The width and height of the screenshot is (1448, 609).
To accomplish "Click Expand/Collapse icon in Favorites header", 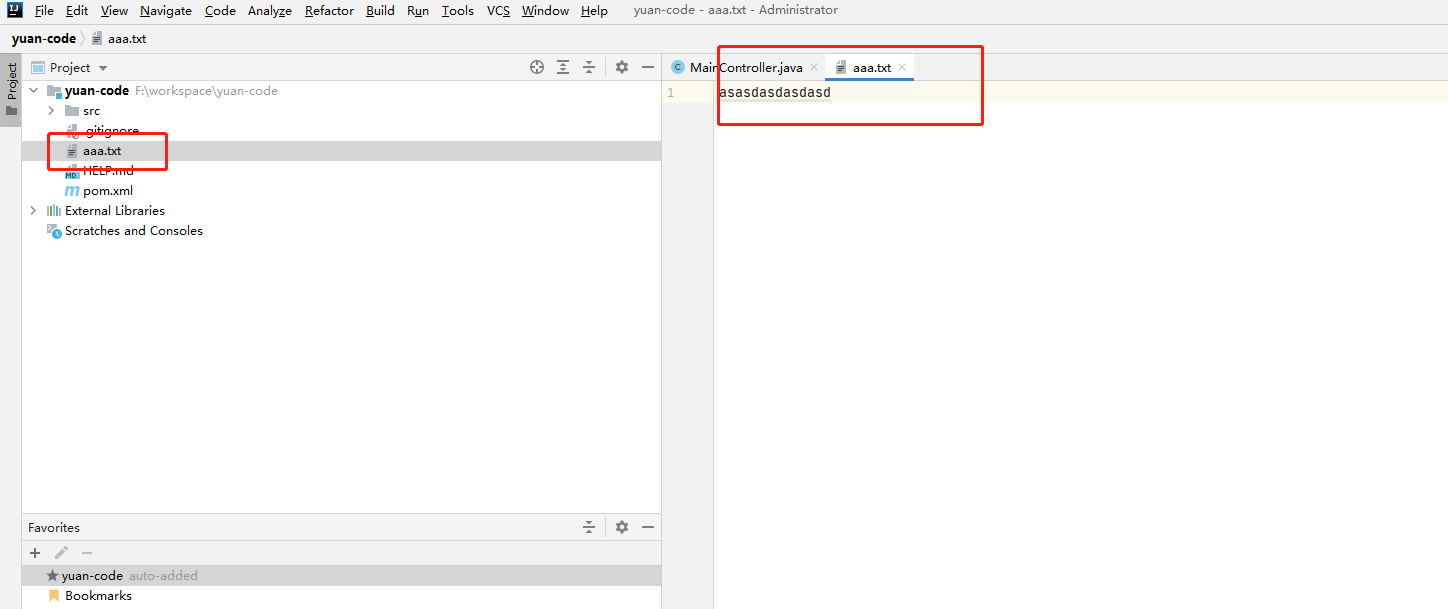I will 589,527.
